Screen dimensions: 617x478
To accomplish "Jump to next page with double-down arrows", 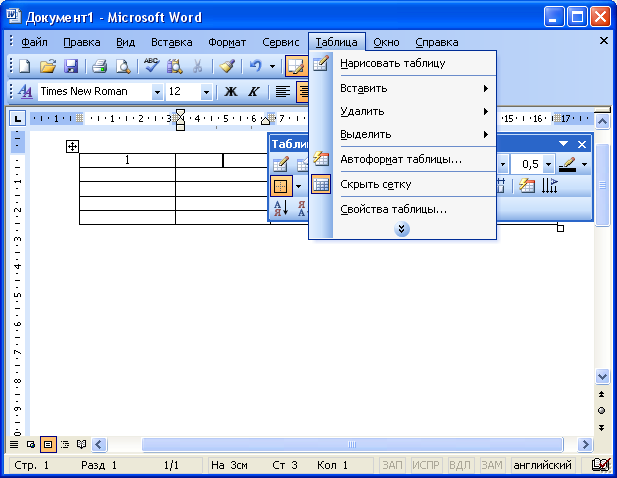I will (x=601, y=428).
